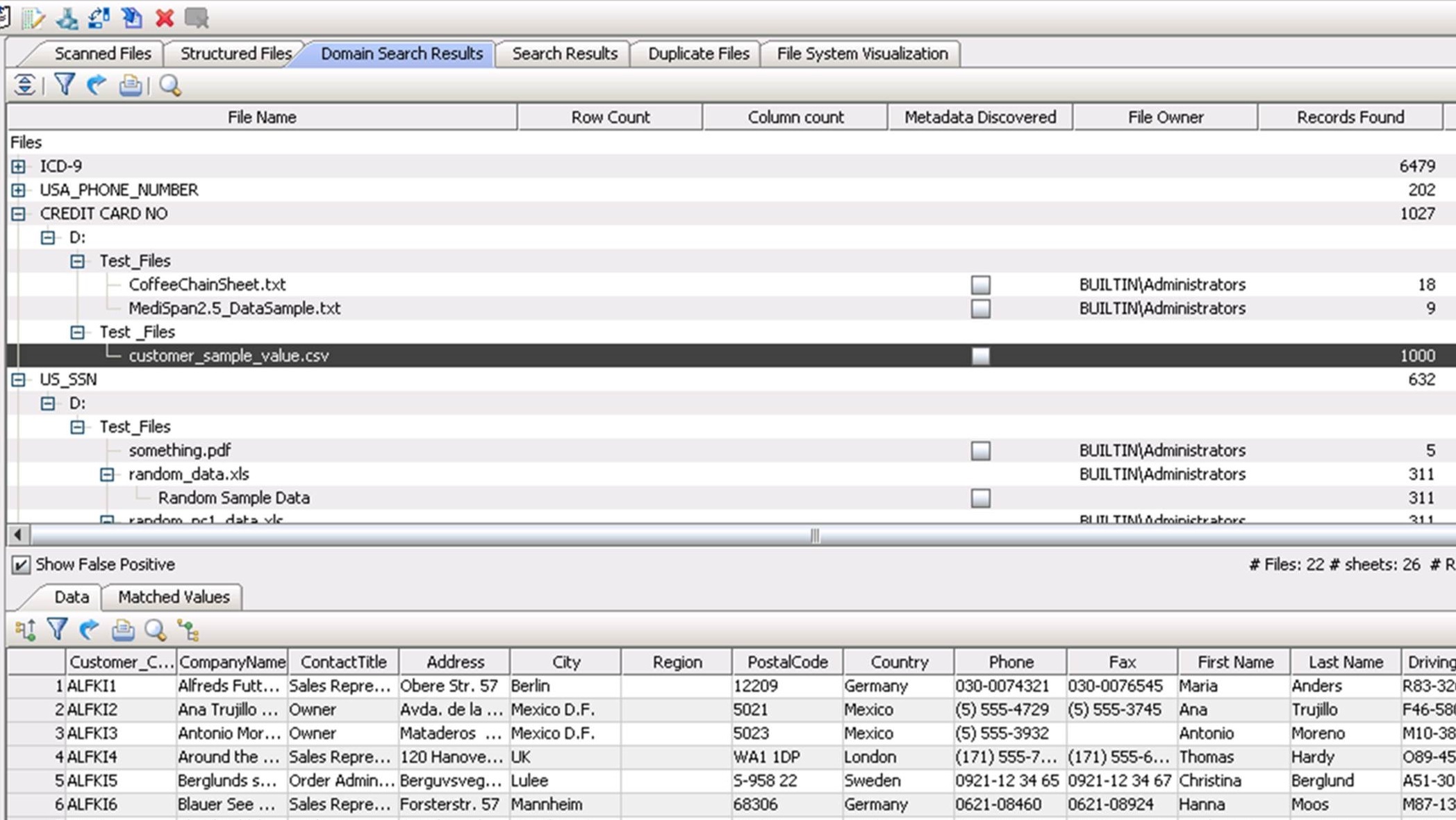Click the ALFKI1 customer code cell

121,686
